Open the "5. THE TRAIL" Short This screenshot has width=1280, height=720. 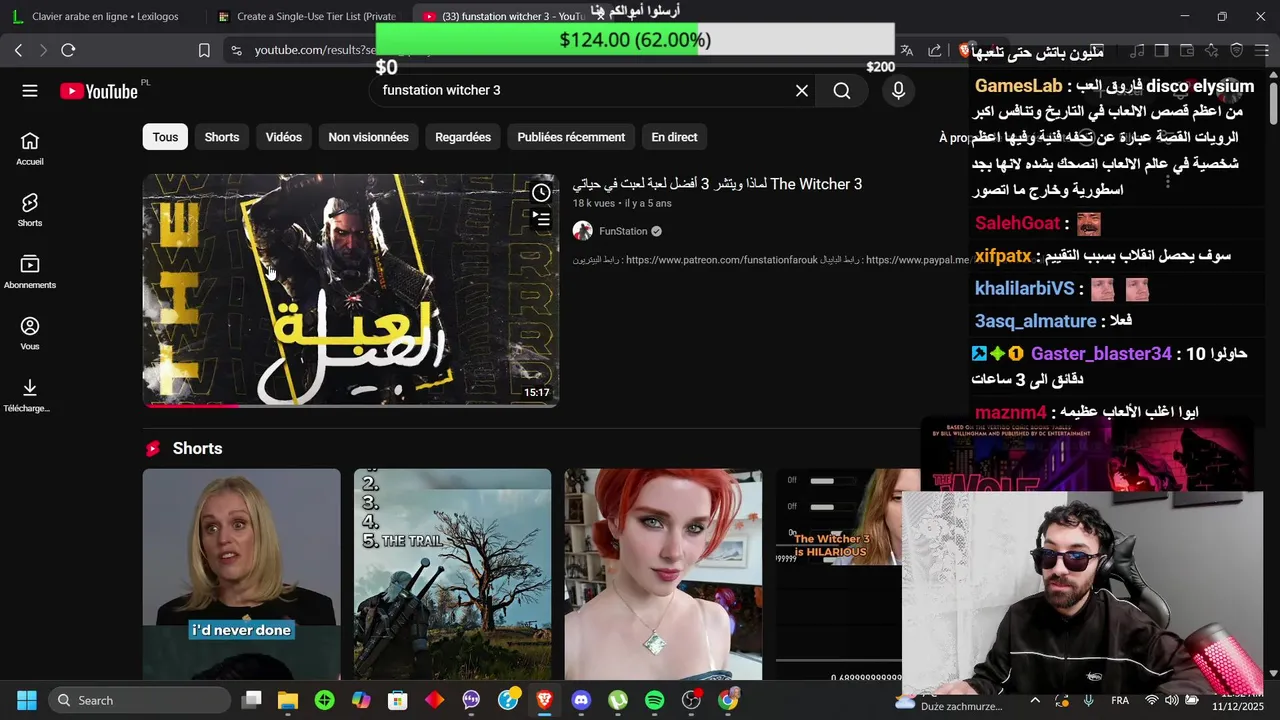tap(452, 574)
